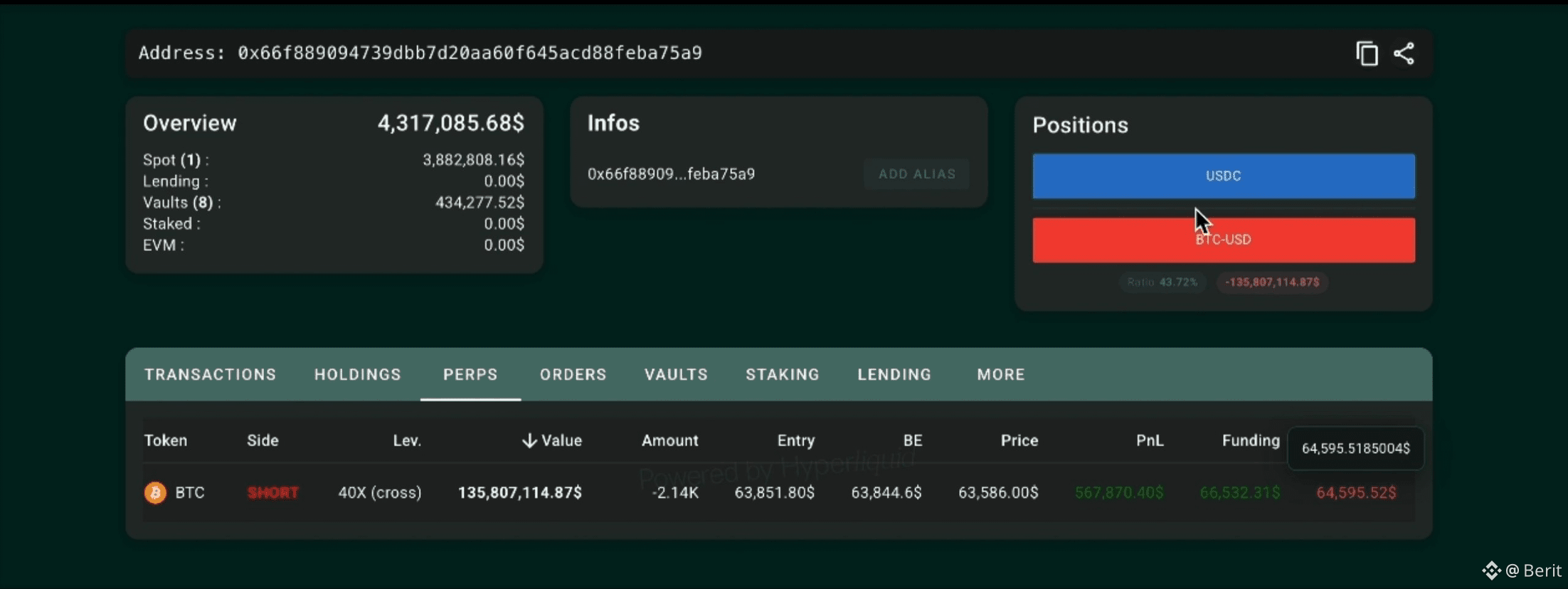Click the Spot balance 3,882,808.16$
The height and width of the screenshot is (589, 1568).
(x=474, y=159)
